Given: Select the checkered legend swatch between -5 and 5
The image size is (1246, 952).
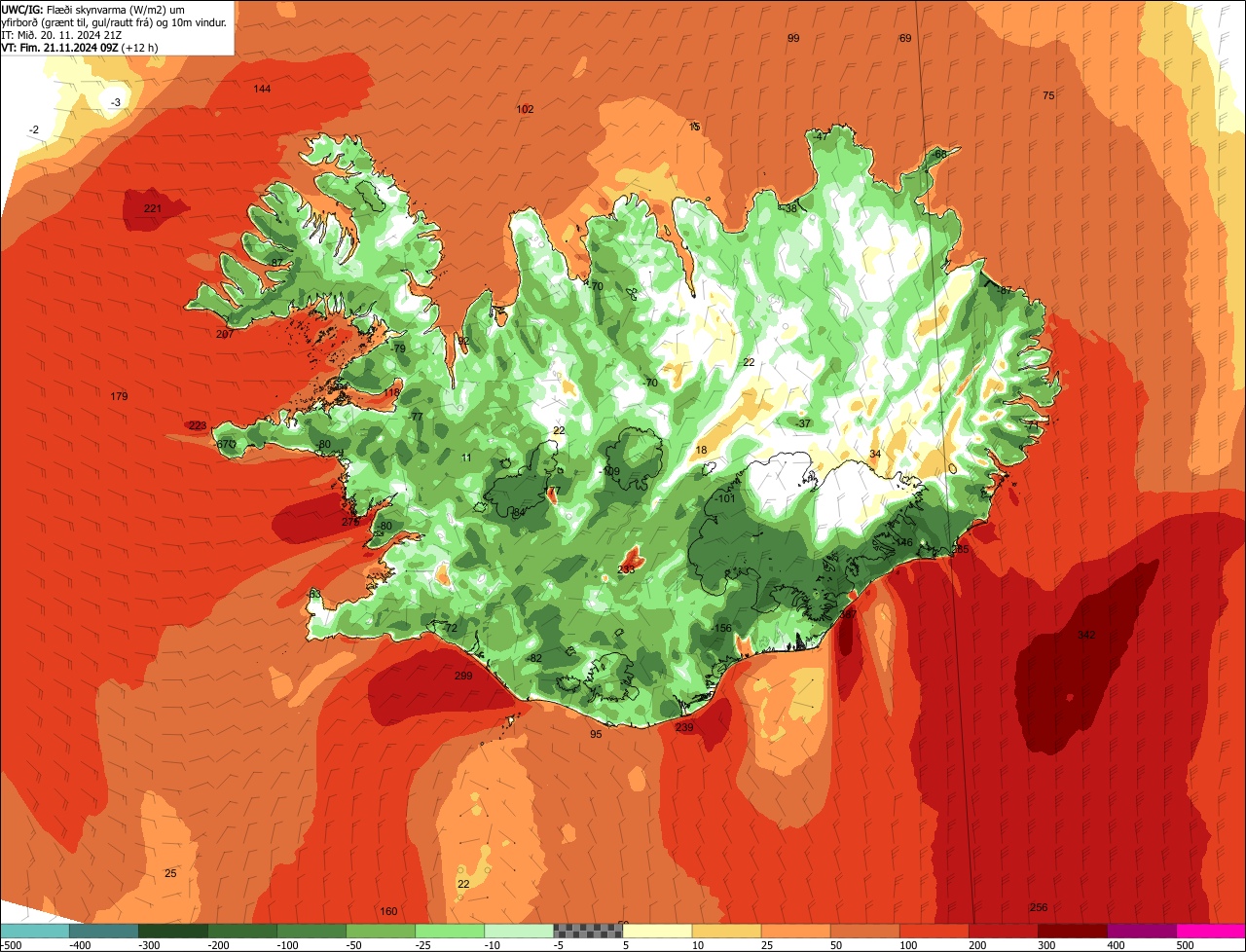Looking at the screenshot, I should click(x=588, y=931).
